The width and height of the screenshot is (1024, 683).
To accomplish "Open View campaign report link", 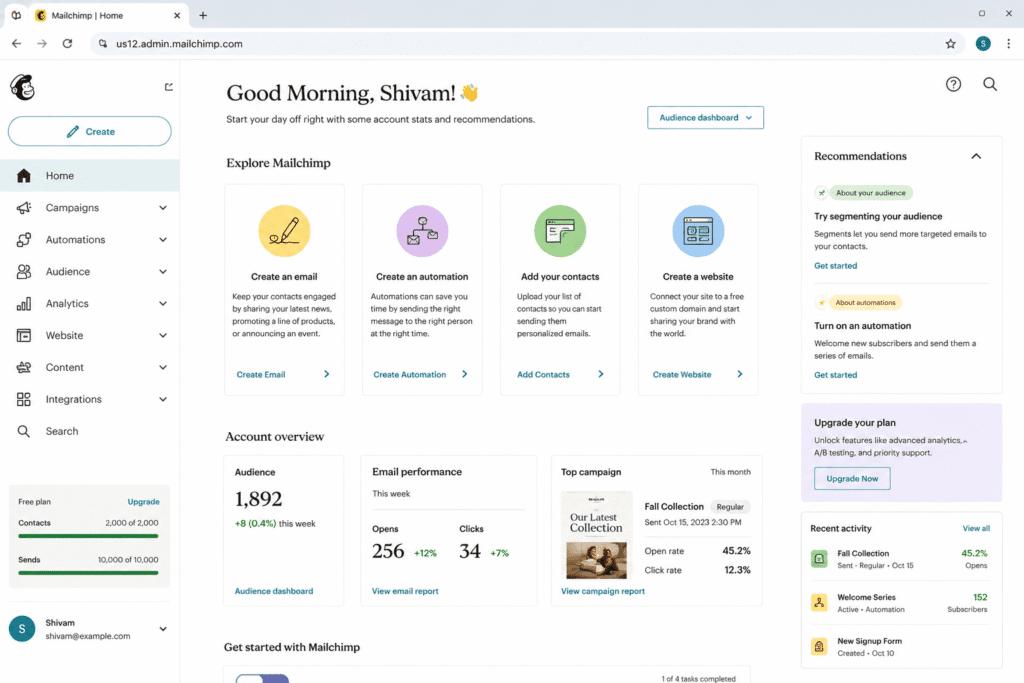I will pyautogui.click(x=603, y=591).
